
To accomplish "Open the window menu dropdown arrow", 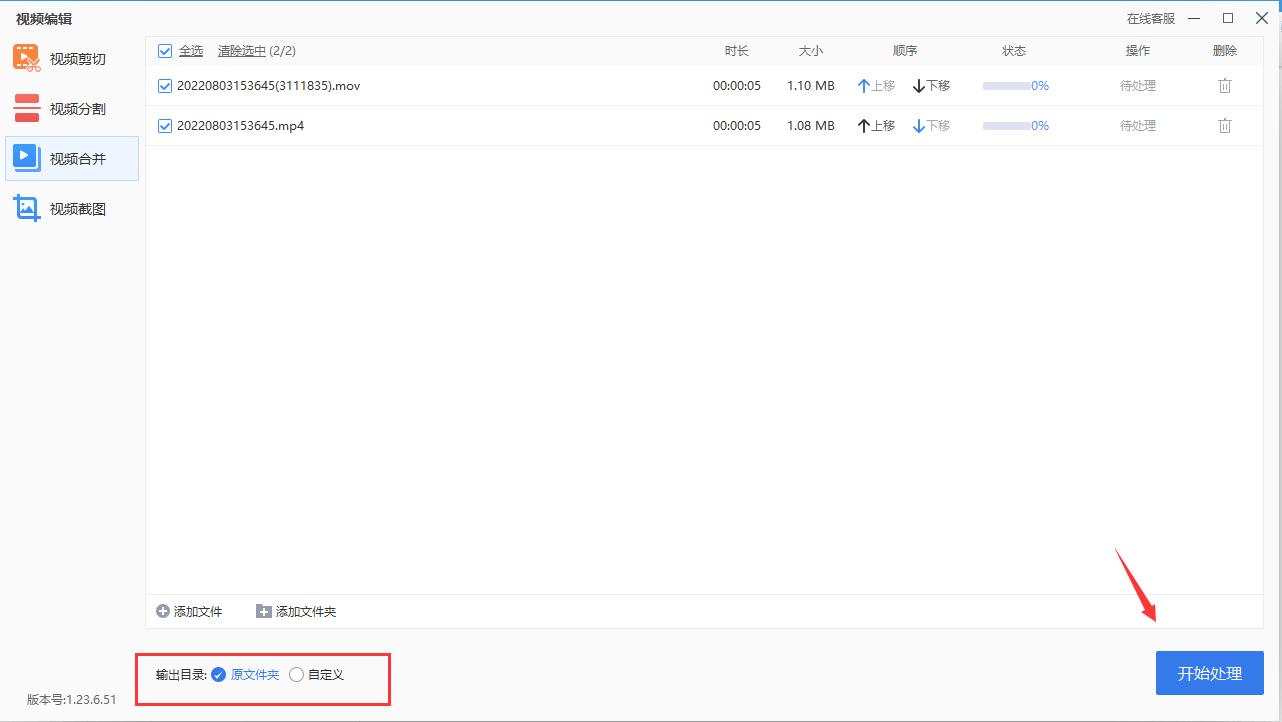I will (x=1195, y=18).
